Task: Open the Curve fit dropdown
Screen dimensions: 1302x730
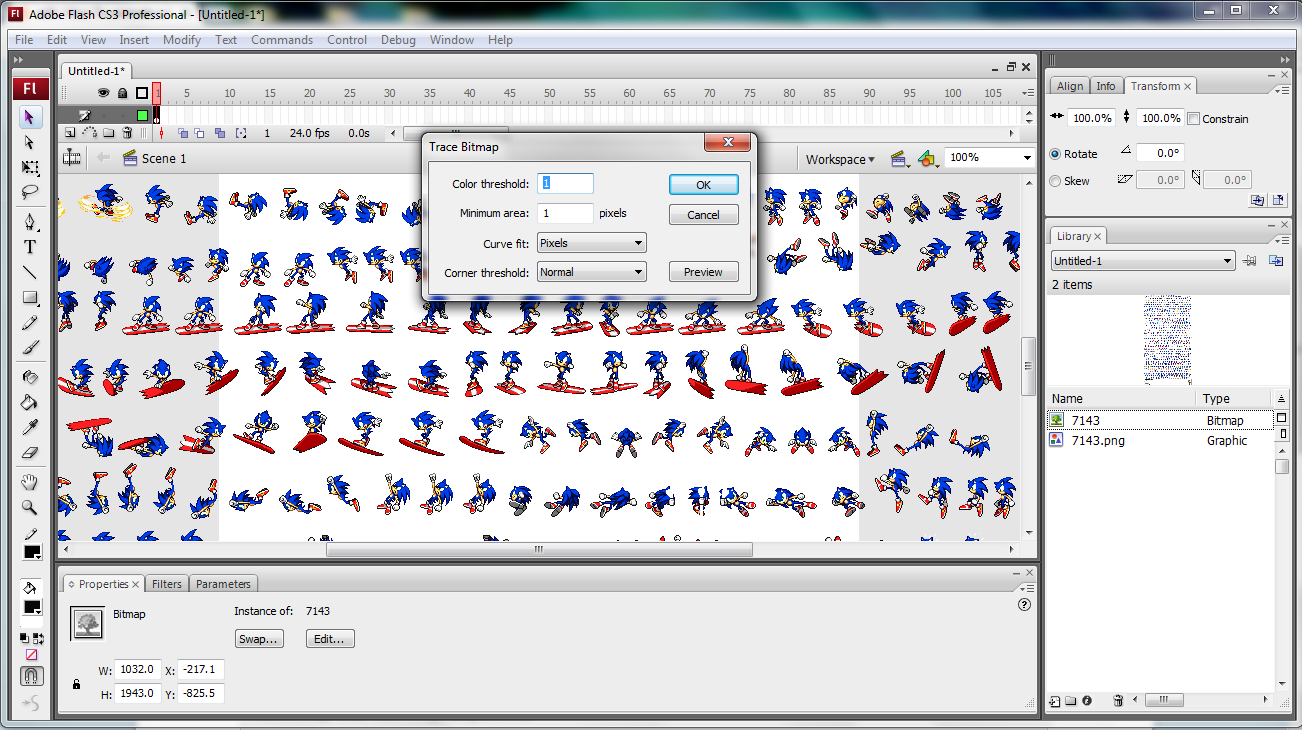Action: coord(591,242)
